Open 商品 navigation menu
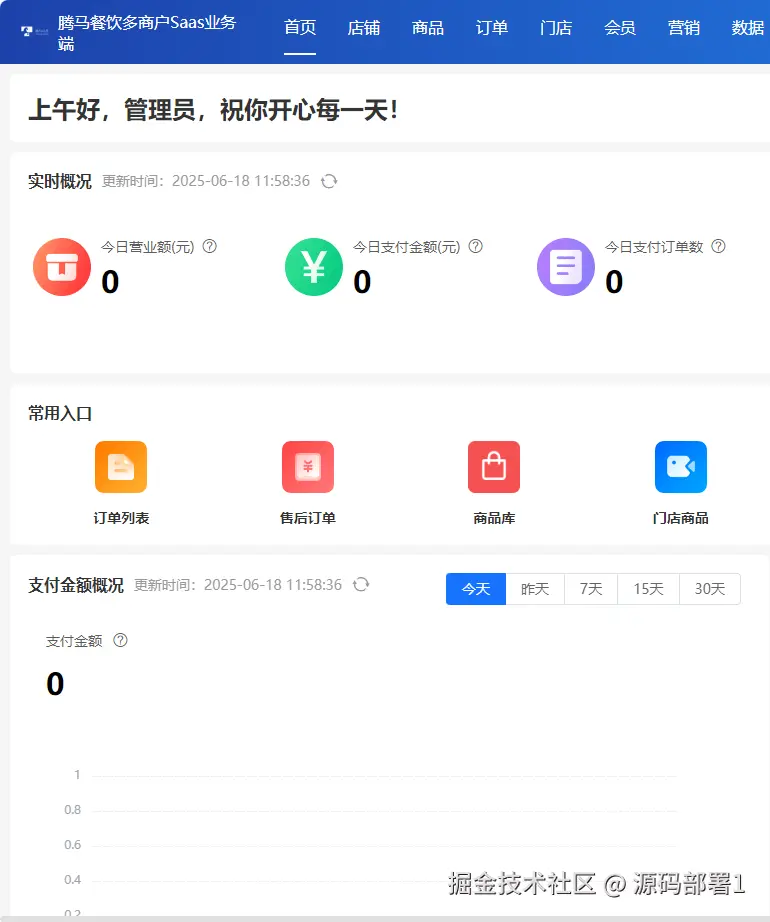This screenshot has height=922, width=770. (428, 28)
